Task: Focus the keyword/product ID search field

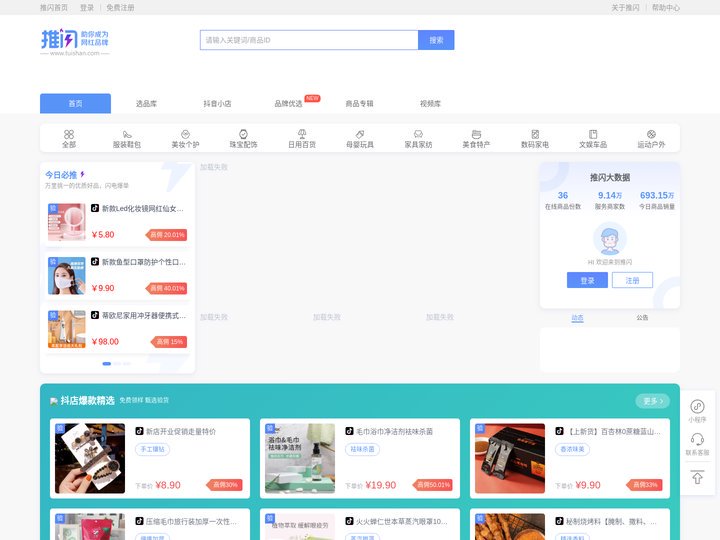Action: pos(309,40)
